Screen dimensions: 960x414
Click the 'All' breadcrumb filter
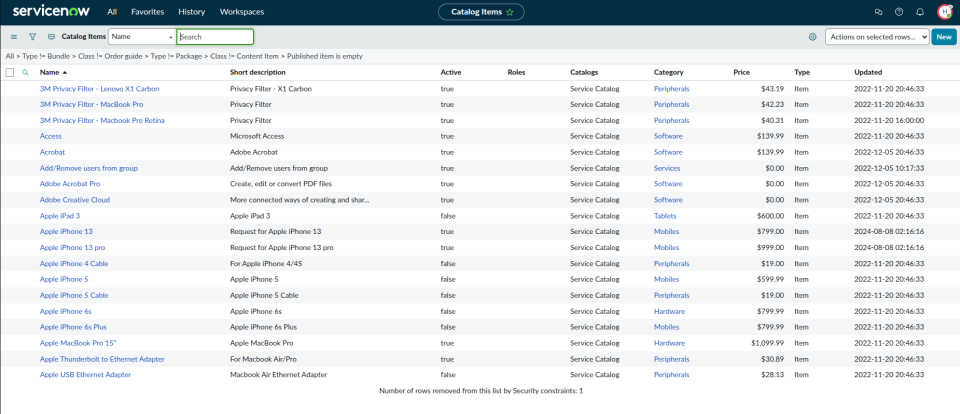pos(9,56)
